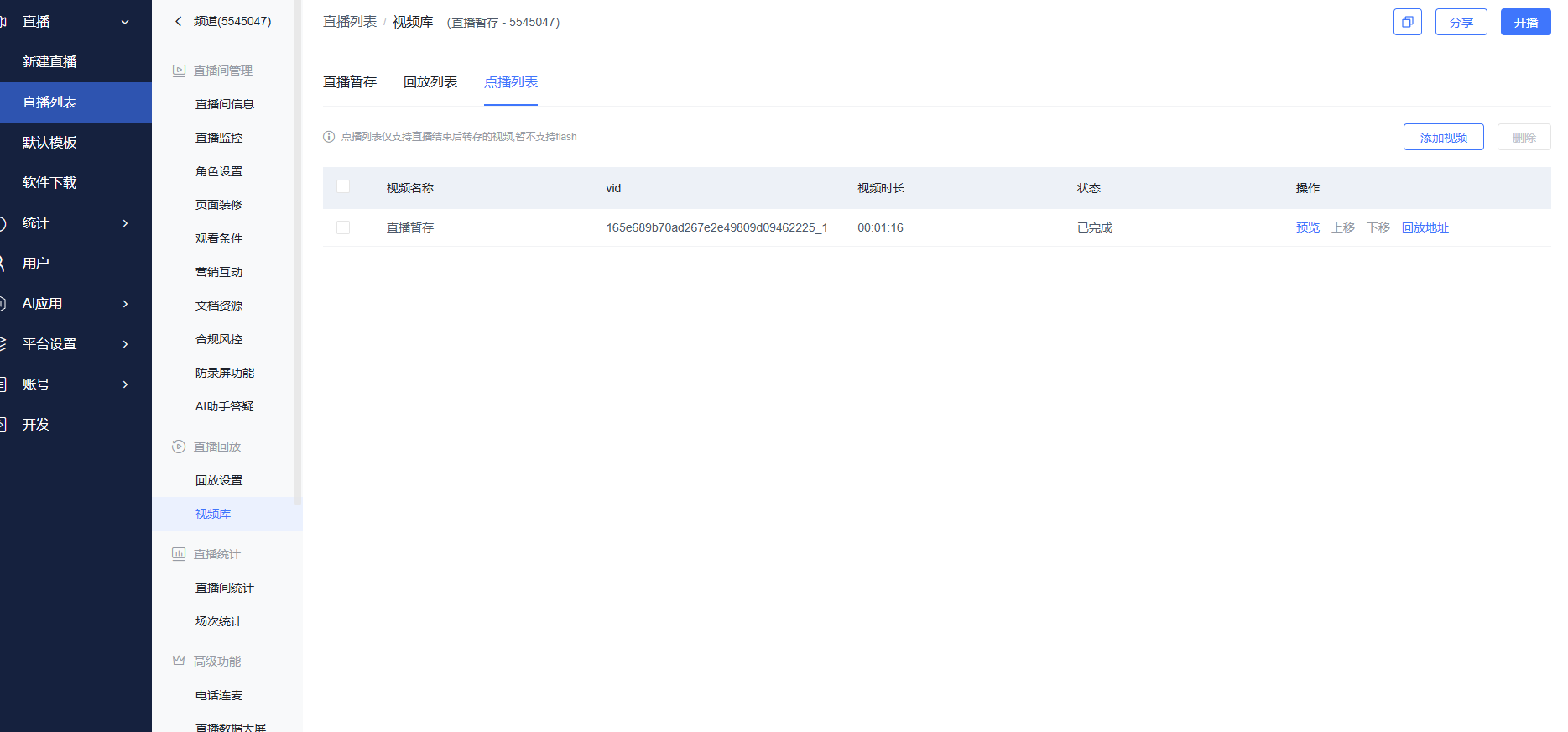Screen dimensions: 1568x732
Task: Click the 分享 button
Action: click(1461, 22)
